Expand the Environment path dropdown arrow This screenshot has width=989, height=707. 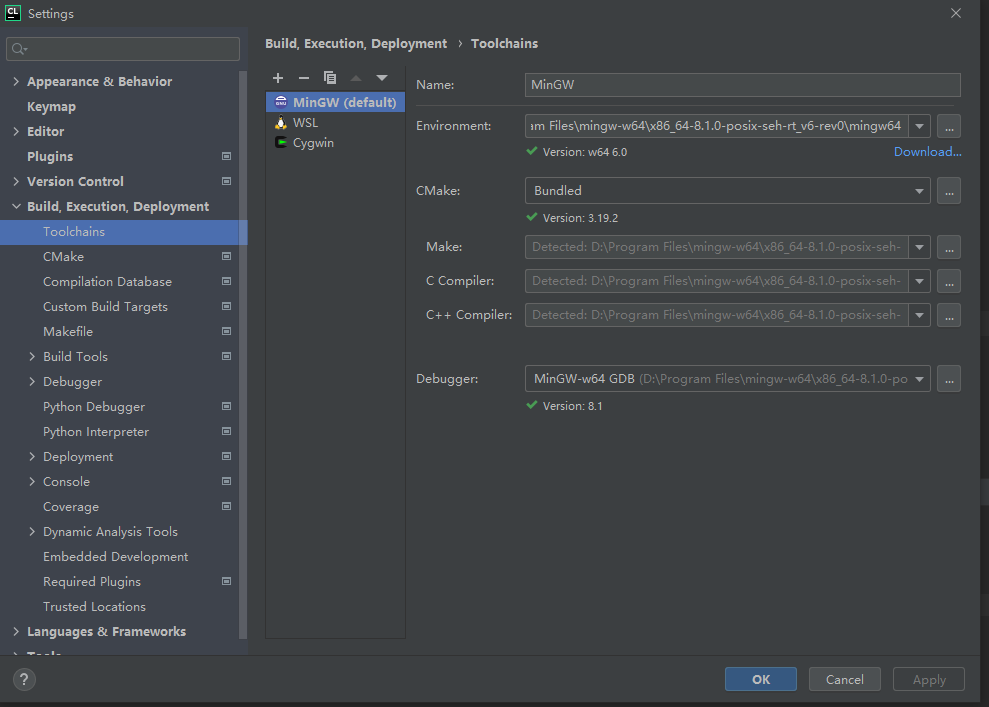[x=919, y=127]
